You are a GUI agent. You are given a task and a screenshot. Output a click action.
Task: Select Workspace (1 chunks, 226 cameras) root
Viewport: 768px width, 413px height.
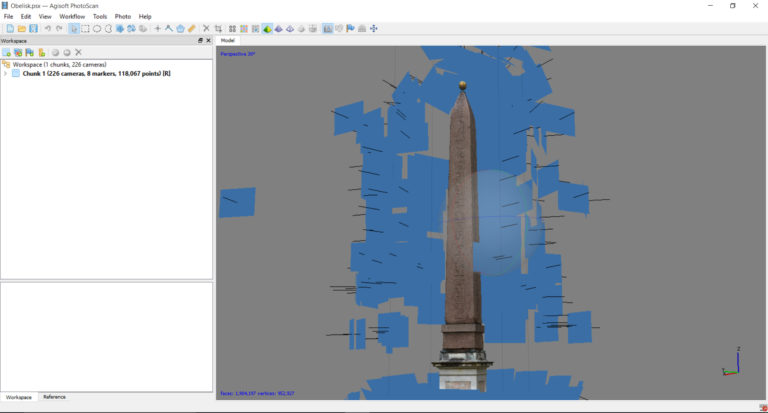59,65
